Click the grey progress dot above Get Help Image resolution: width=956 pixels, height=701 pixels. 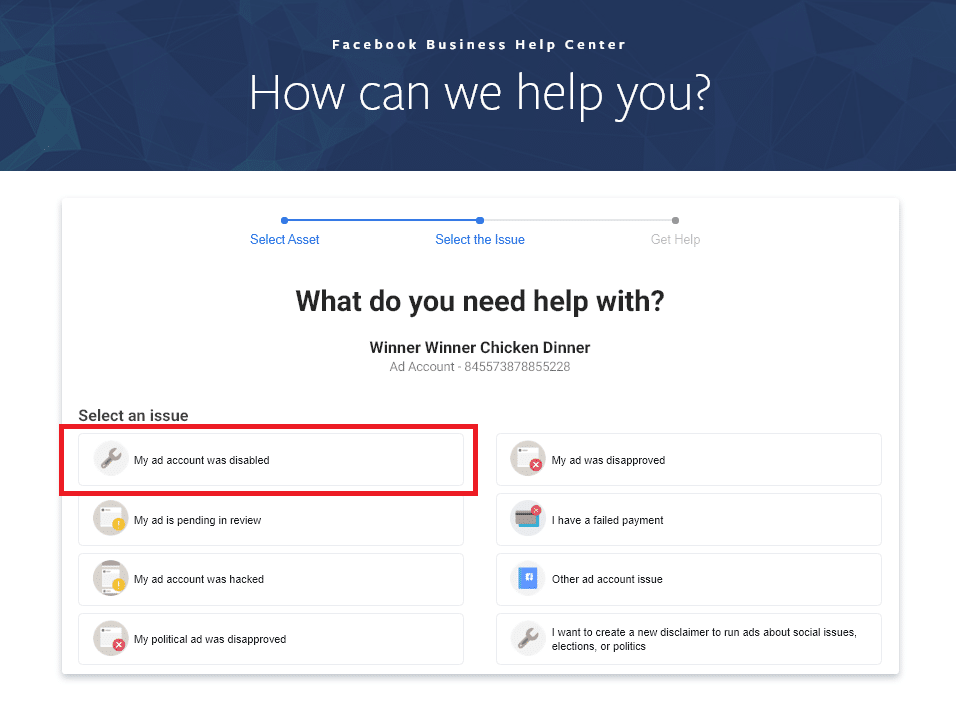[675, 220]
